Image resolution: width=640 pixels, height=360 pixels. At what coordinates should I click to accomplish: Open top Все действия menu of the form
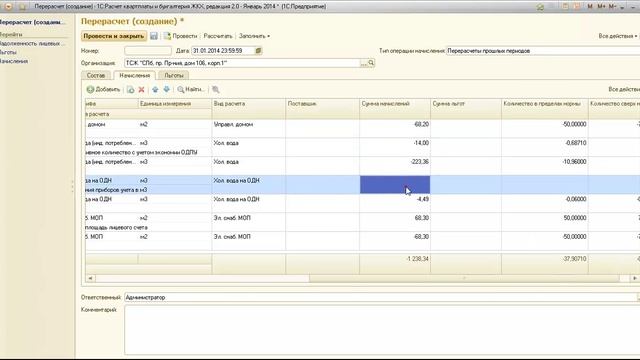coord(618,36)
